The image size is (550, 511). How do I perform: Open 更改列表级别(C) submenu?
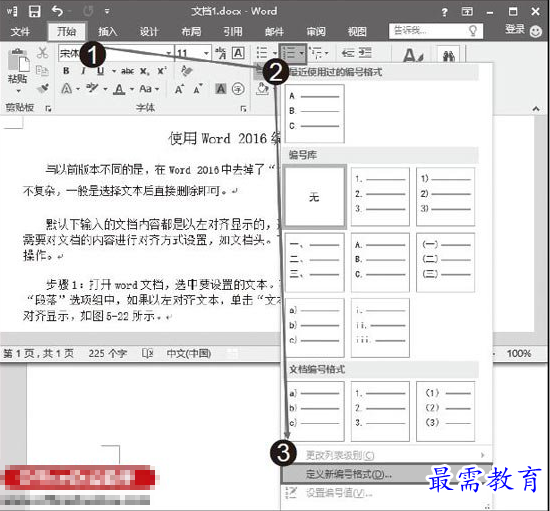point(387,455)
